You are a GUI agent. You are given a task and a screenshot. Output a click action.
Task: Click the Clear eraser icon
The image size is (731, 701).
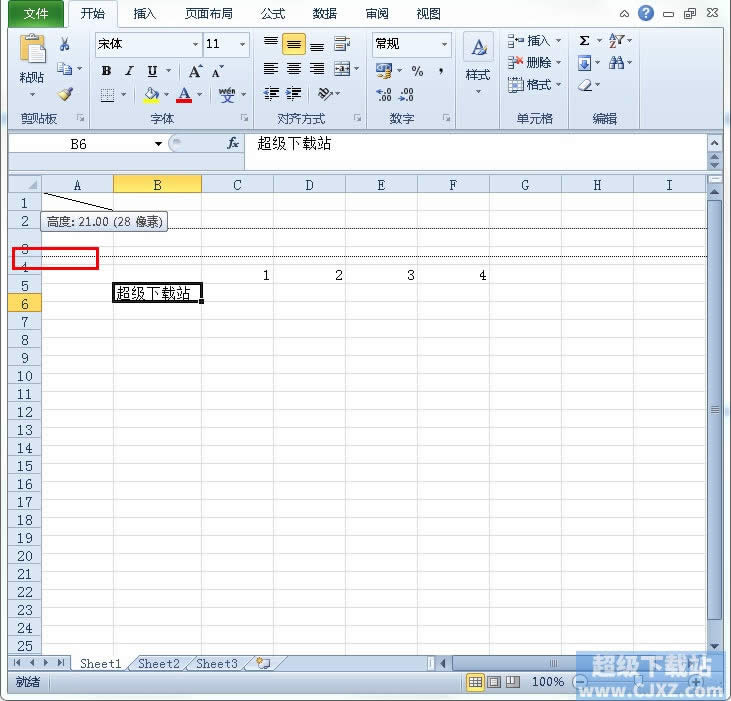tap(585, 85)
